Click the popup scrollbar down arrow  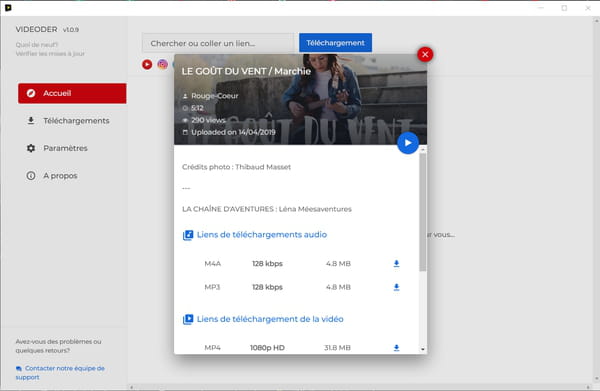(x=422, y=349)
